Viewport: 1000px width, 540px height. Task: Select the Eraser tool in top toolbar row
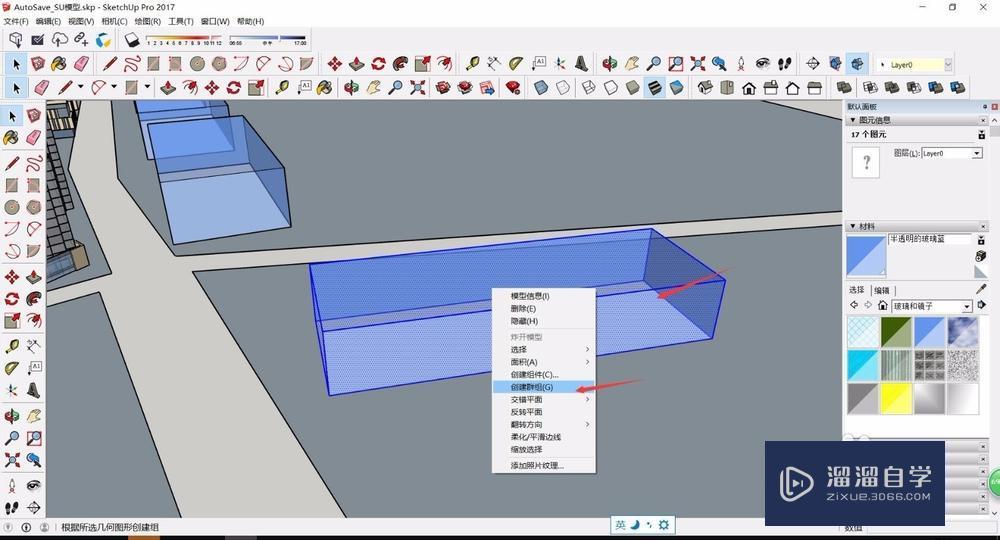(x=82, y=64)
